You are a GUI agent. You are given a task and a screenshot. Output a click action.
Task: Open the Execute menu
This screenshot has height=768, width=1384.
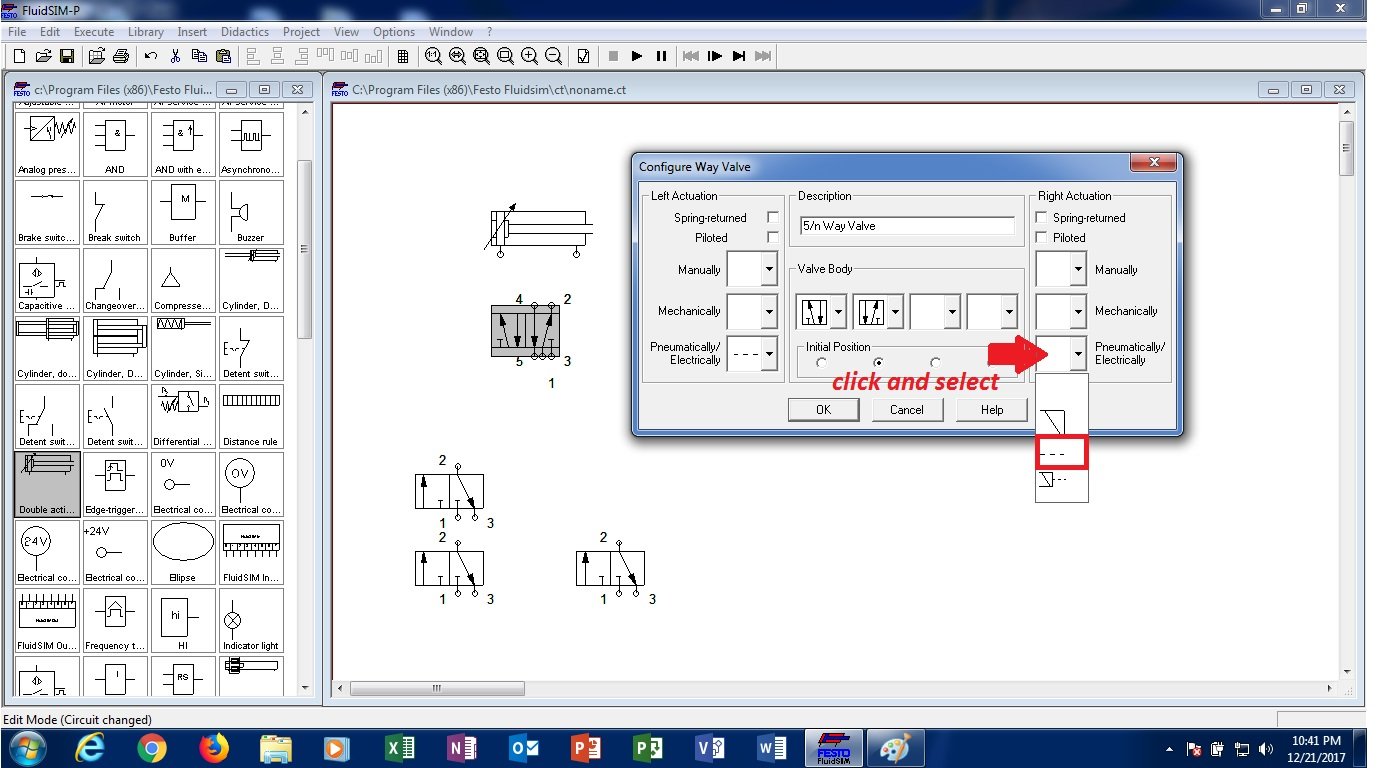click(94, 32)
